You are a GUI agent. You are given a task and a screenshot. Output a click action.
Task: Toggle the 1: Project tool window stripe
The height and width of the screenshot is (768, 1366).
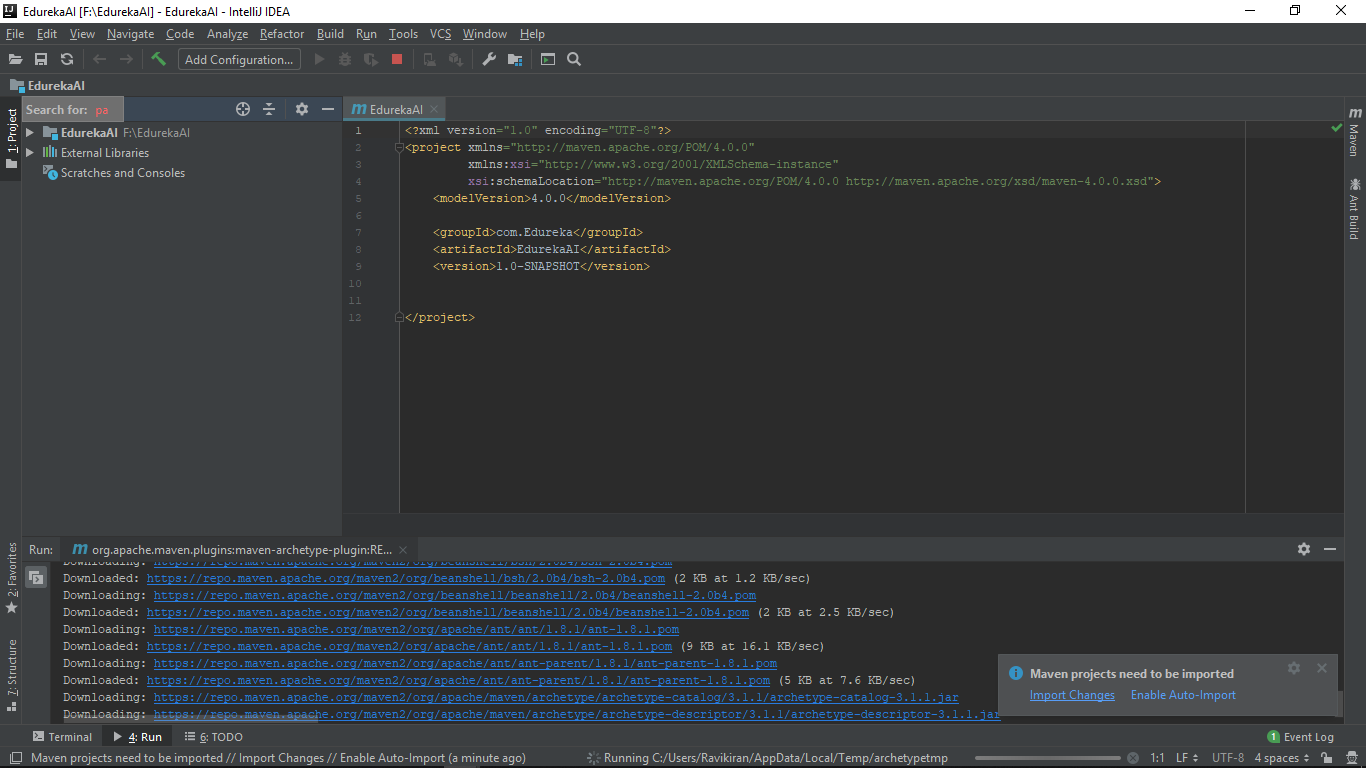(x=11, y=139)
